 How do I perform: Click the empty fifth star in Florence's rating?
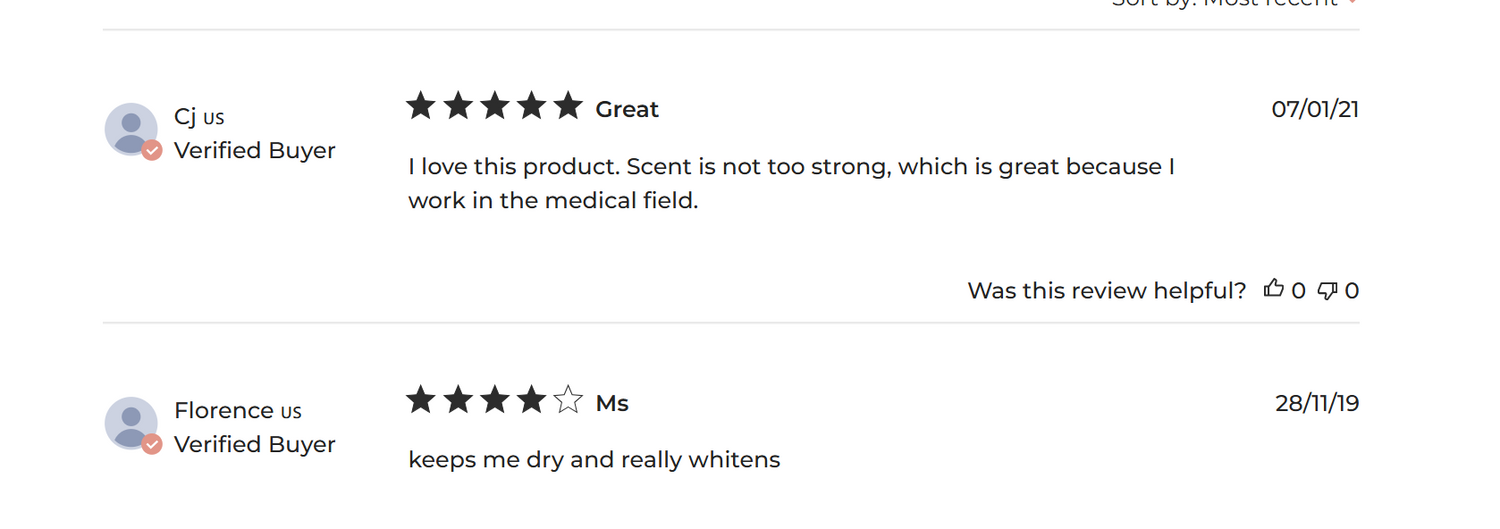tap(568, 400)
